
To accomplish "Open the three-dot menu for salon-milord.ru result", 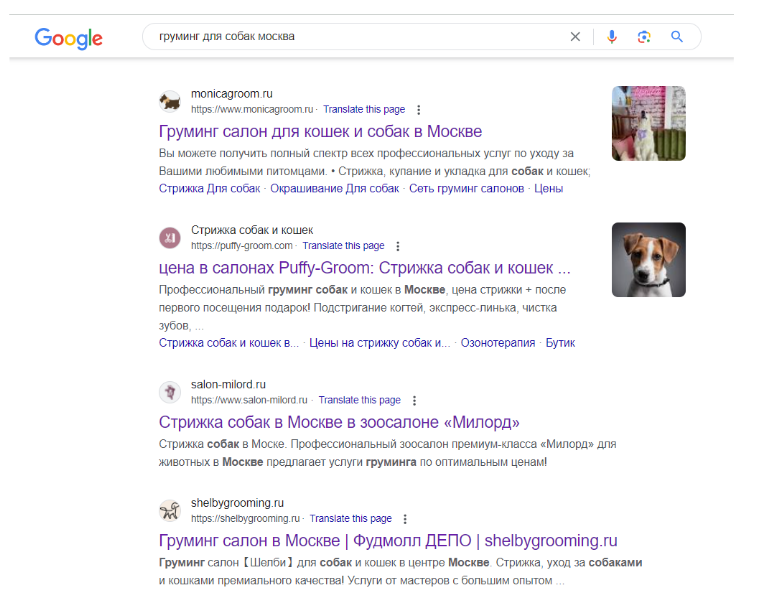I will (x=414, y=400).
